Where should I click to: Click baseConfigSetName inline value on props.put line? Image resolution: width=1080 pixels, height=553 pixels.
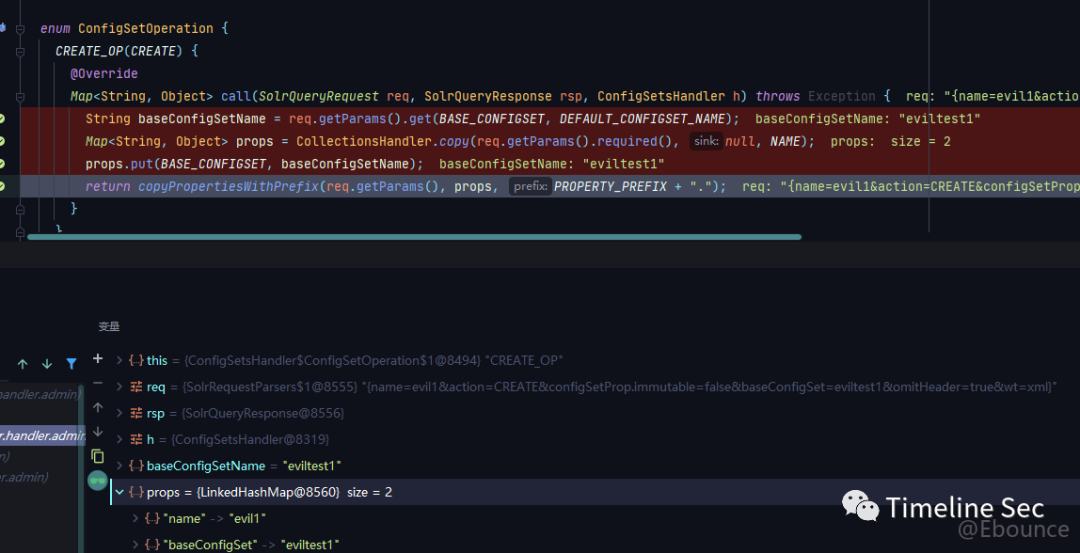(x=552, y=164)
